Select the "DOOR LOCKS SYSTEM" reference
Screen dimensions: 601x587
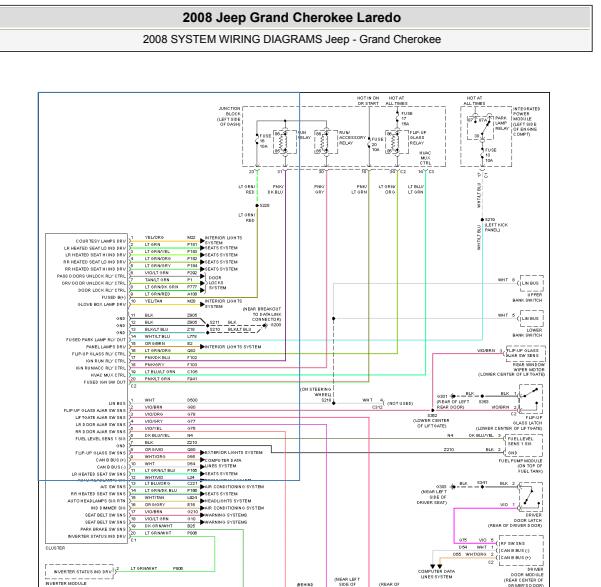[217, 283]
